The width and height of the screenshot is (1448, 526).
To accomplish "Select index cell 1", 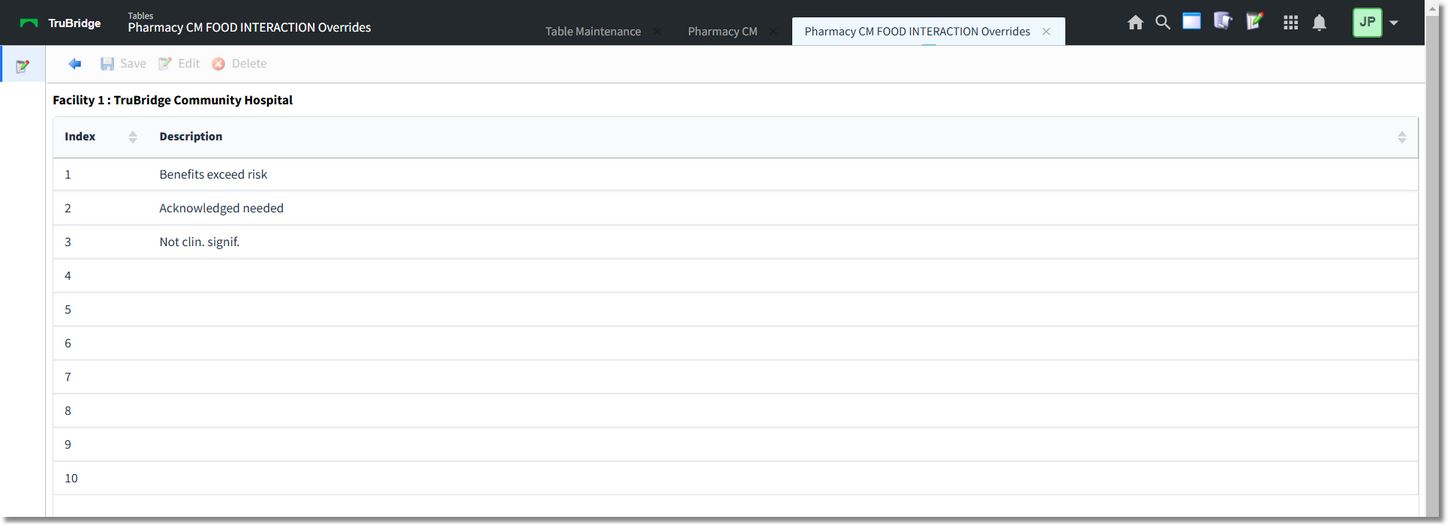I will 68,175.
